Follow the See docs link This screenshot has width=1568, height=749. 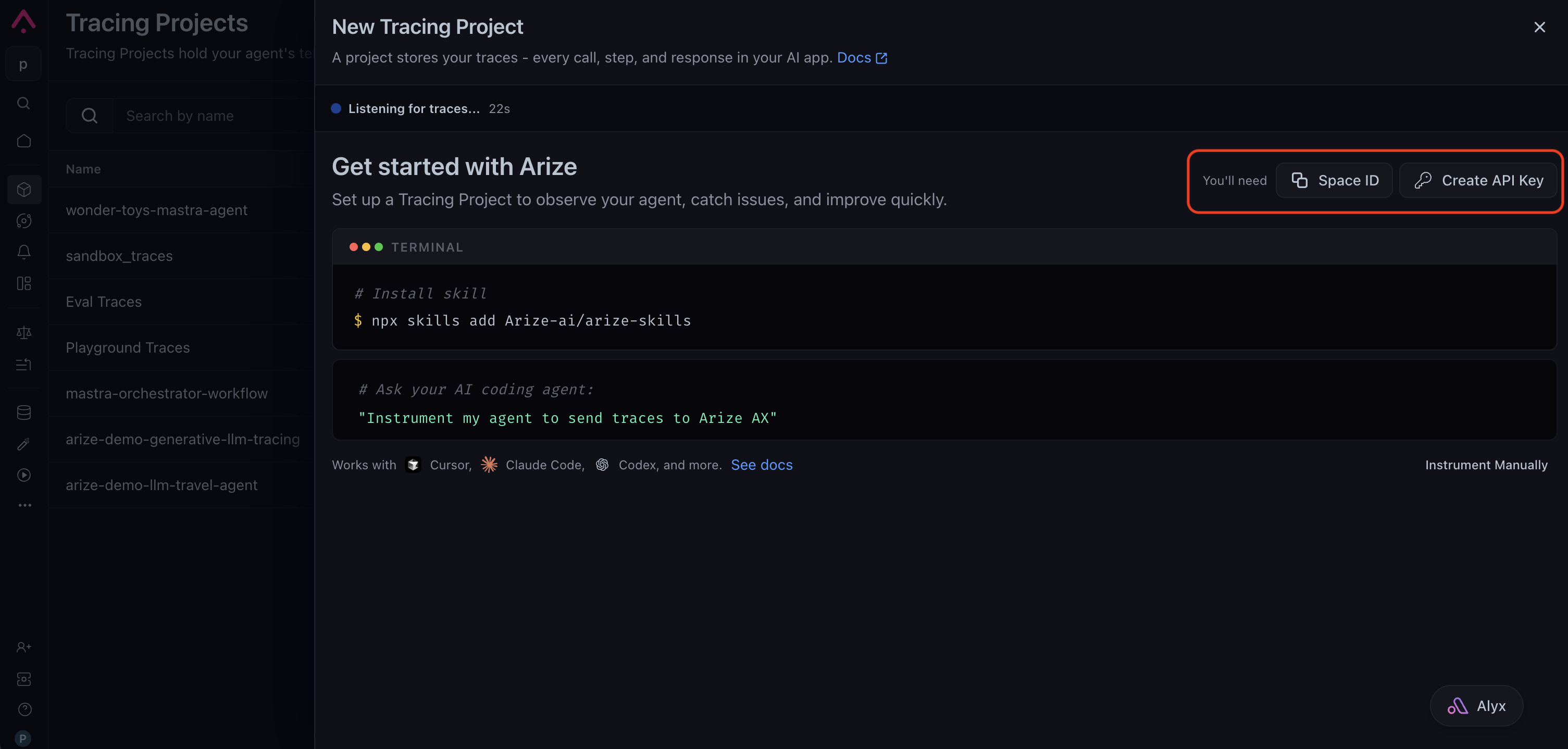tap(762, 465)
